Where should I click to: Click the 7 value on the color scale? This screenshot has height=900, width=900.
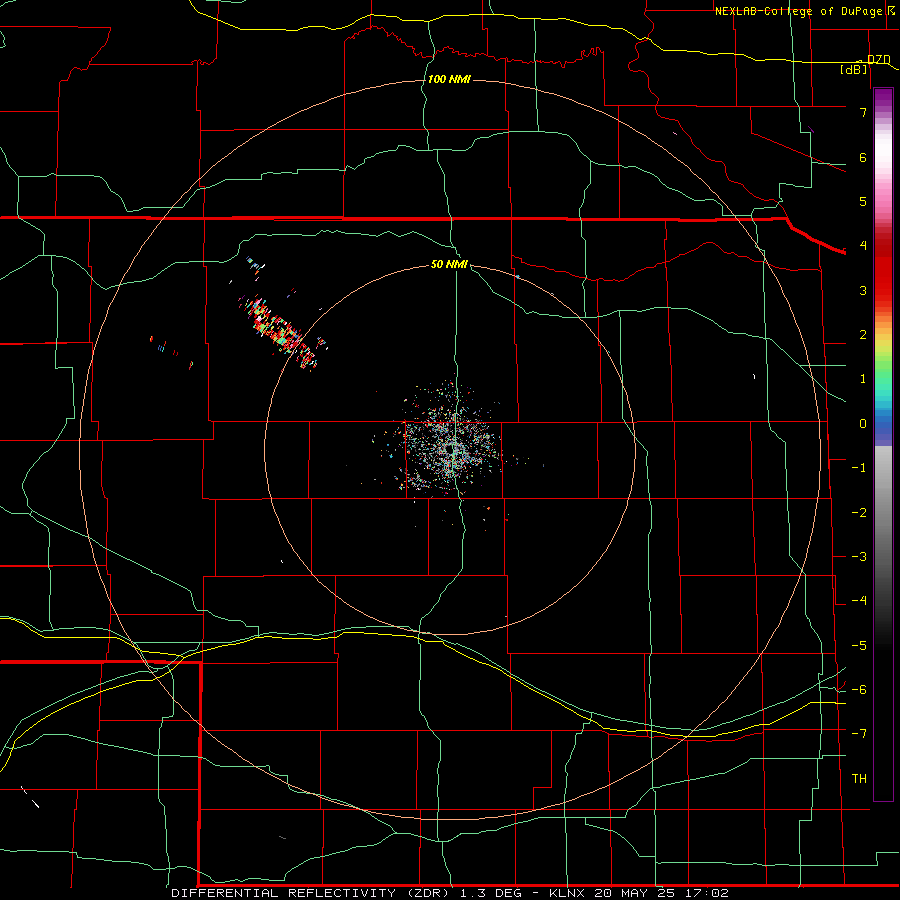pos(863,112)
